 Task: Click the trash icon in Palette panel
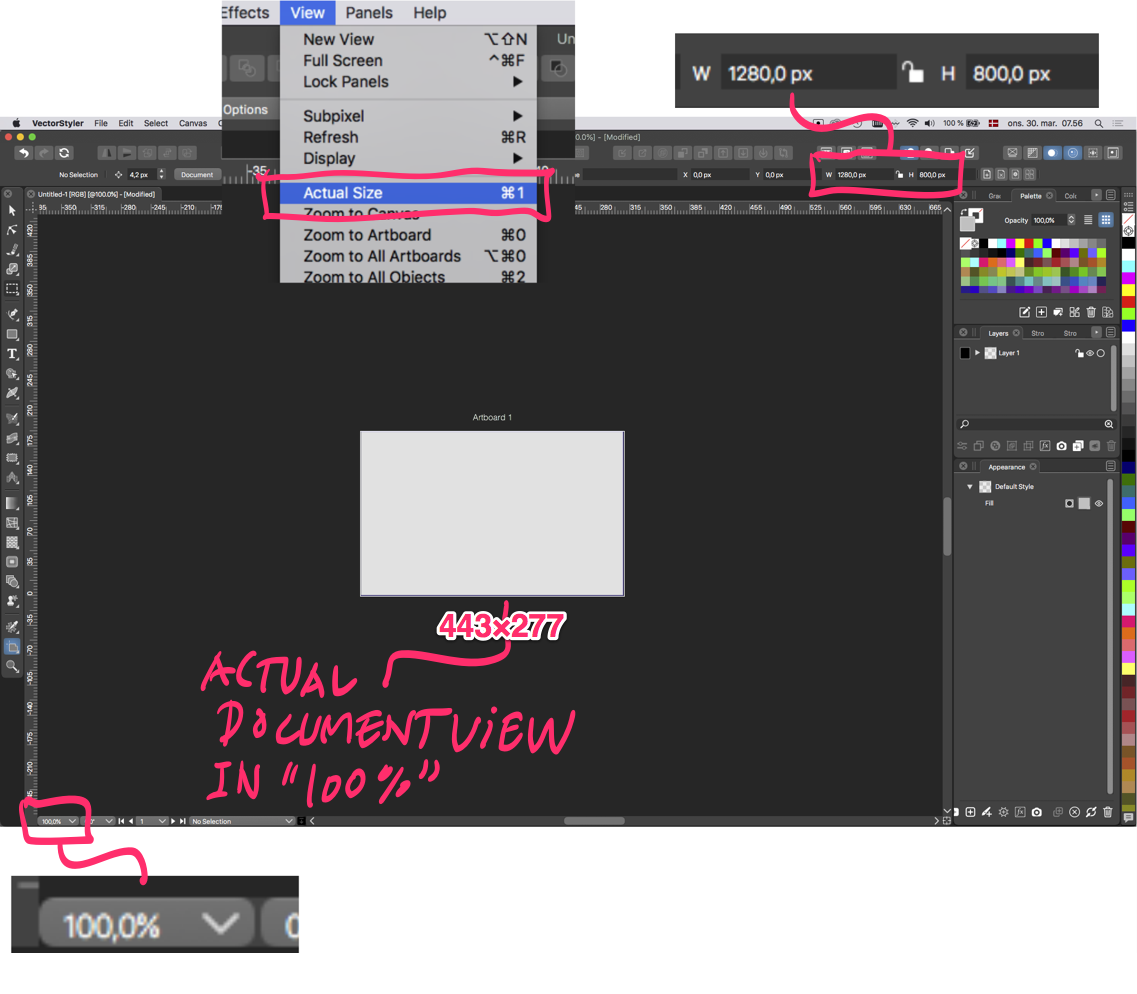coord(1091,313)
